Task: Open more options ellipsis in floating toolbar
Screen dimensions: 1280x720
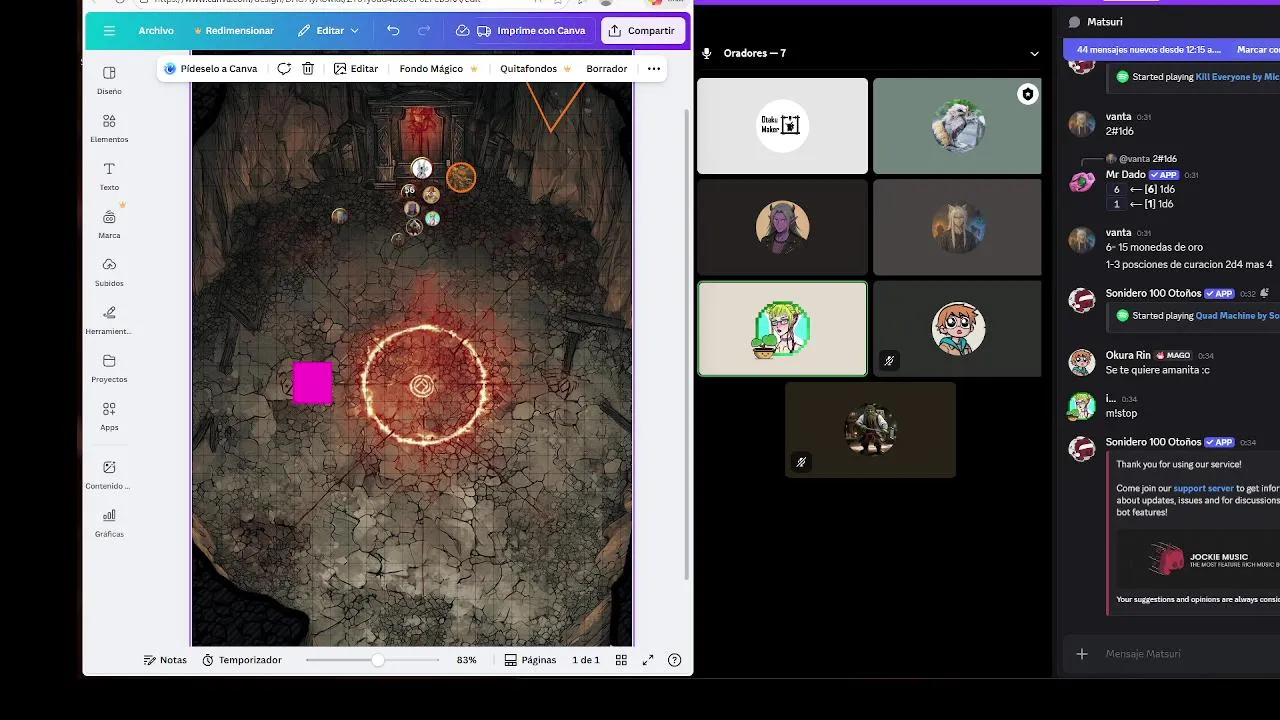Action: (x=654, y=69)
